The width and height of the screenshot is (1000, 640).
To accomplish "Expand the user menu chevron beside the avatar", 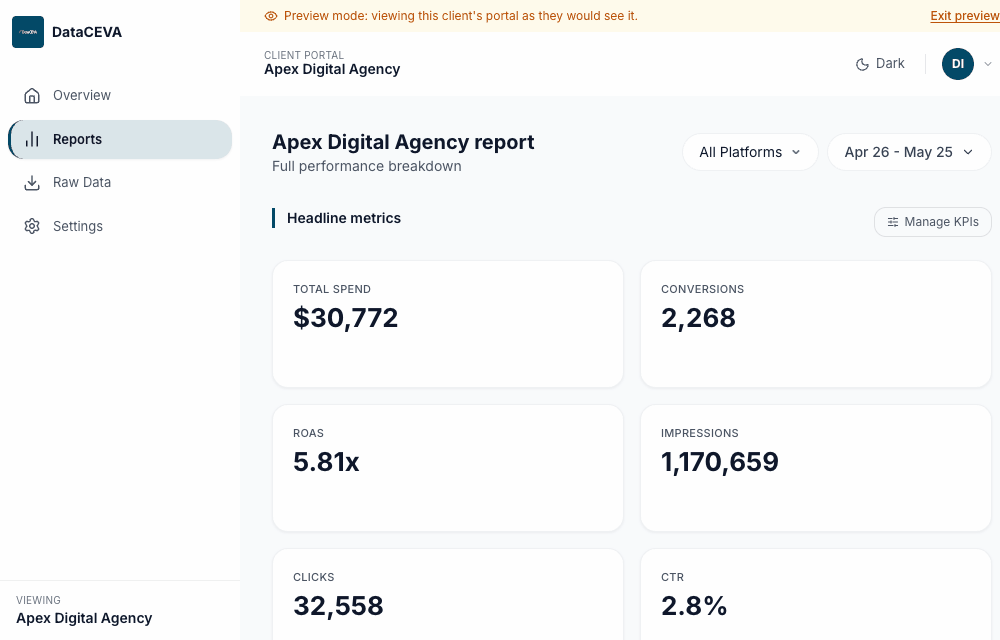I will click(988, 64).
